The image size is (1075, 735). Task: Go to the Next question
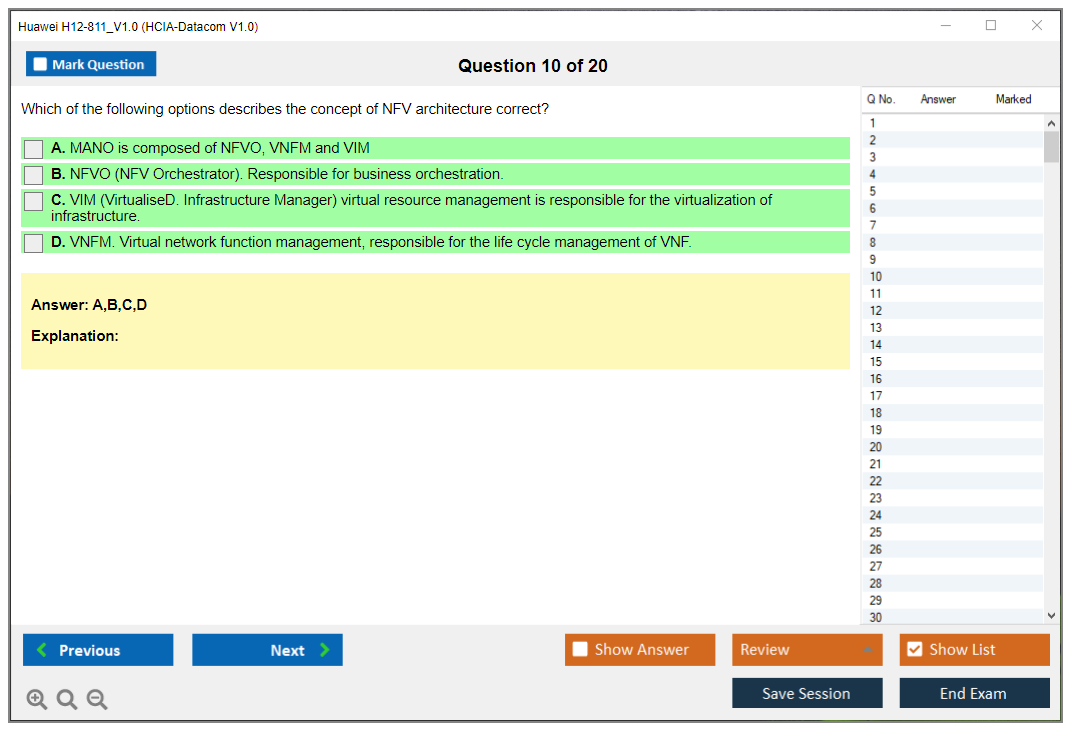coord(267,650)
